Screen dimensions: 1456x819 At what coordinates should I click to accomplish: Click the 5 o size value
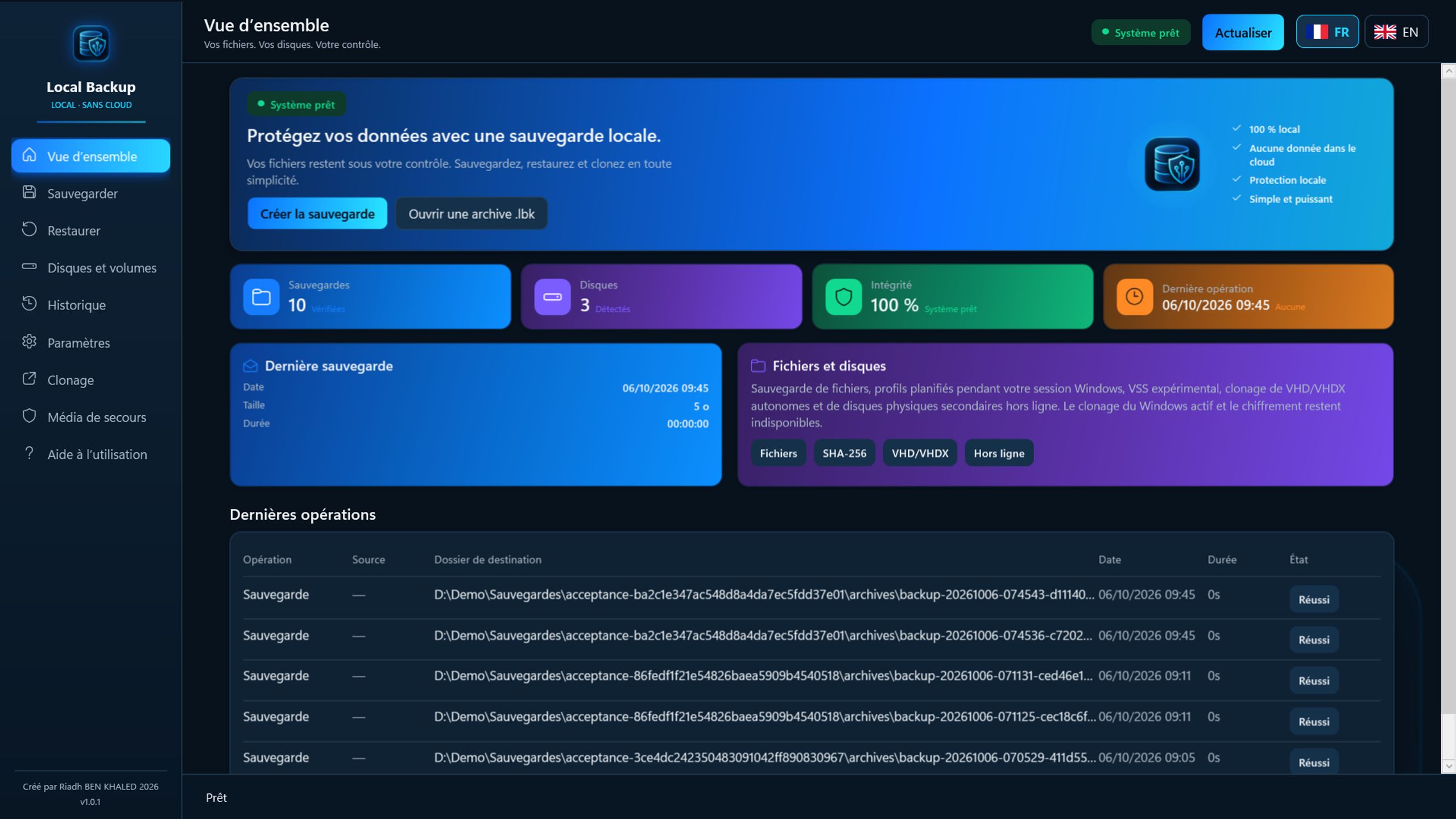tap(701, 406)
